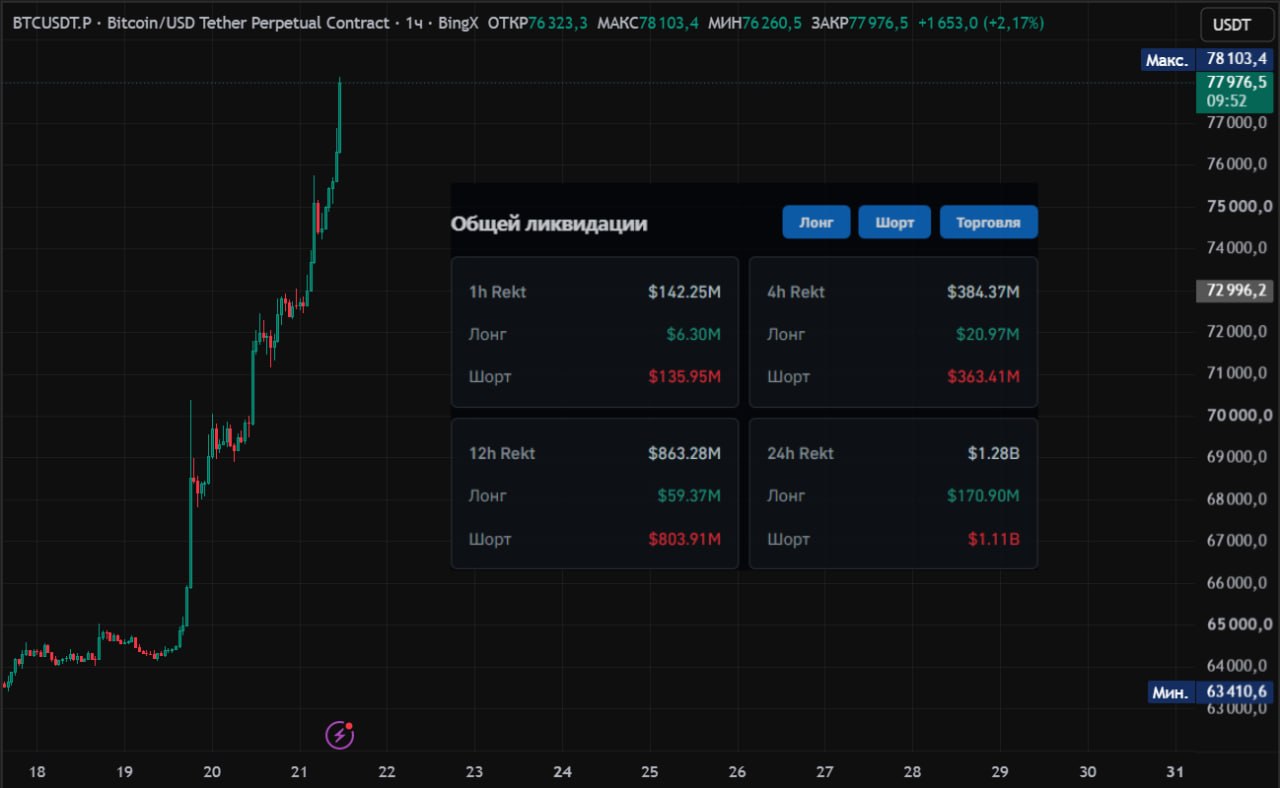Click the crosshair price label 72 996,2
1280x788 pixels.
point(1236,291)
